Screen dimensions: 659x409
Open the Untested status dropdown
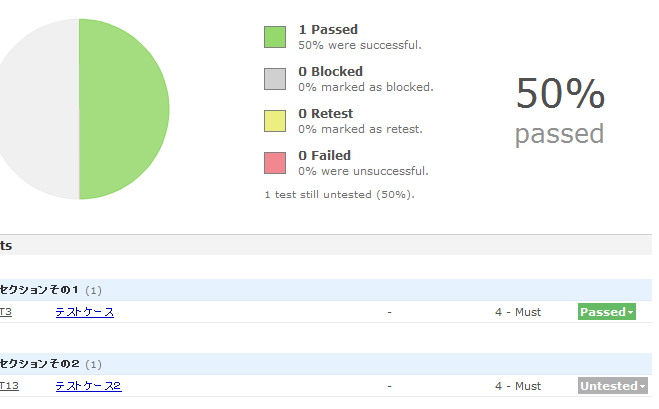(612, 386)
